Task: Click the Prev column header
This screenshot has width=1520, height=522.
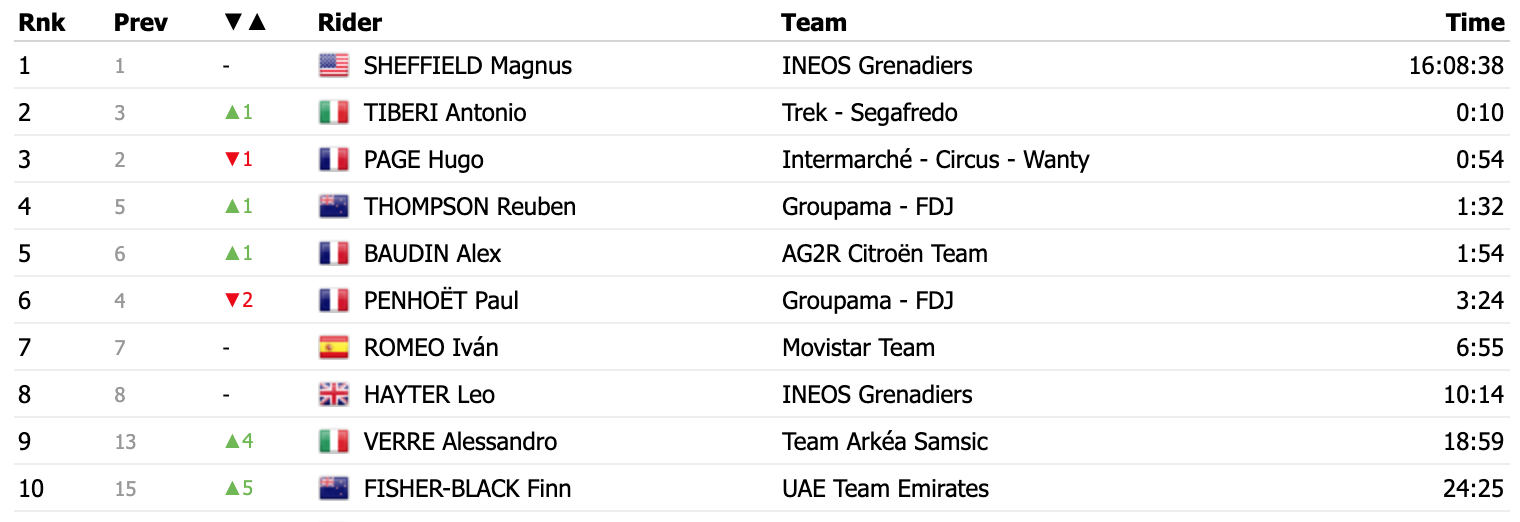Action: (x=141, y=22)
